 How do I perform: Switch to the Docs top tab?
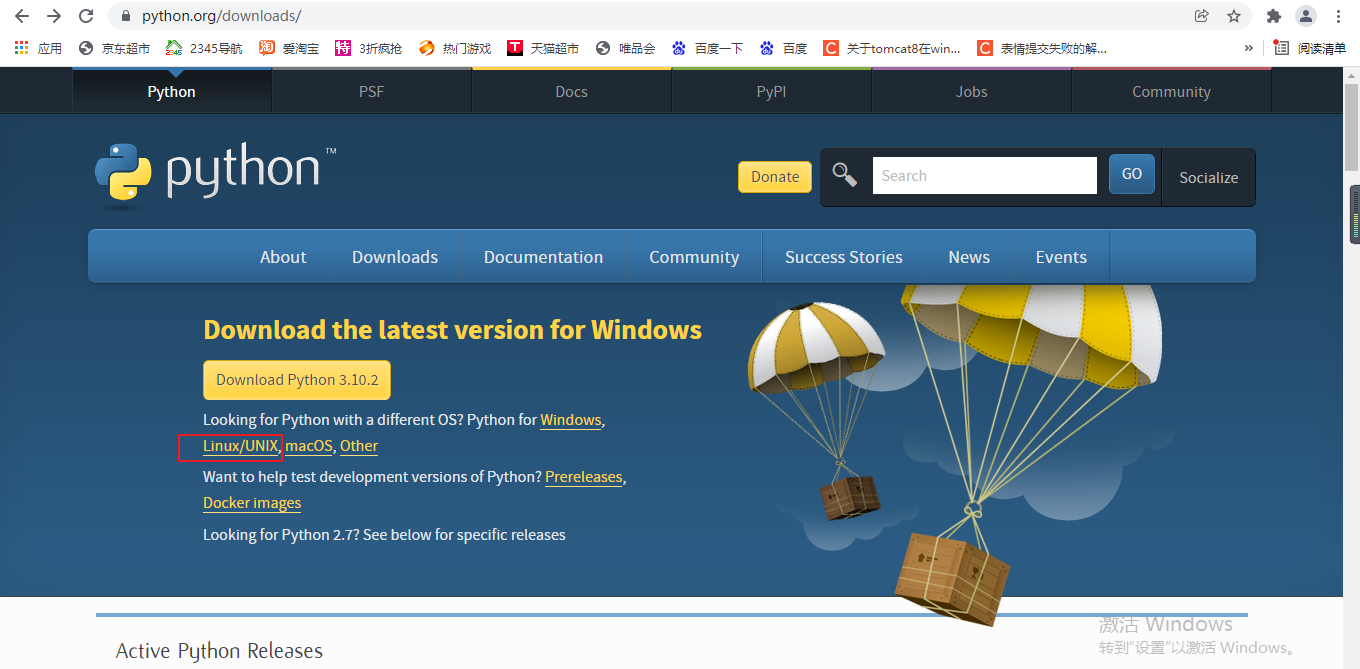tap(571, 91)
